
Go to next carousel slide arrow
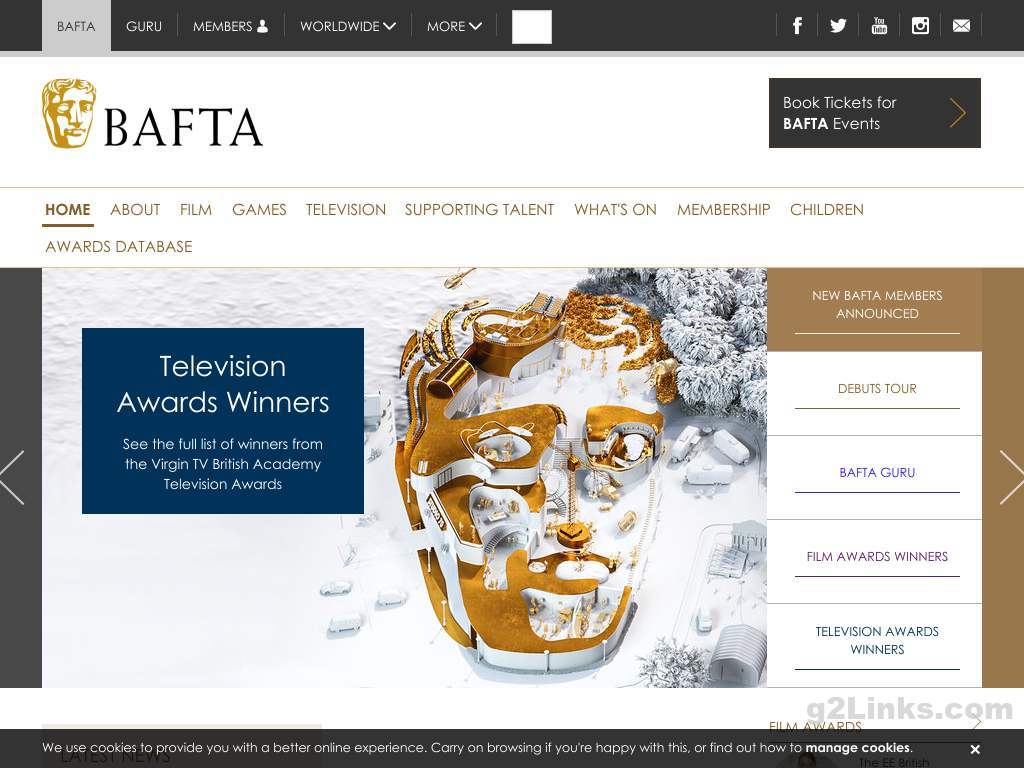pos(1012,477)
